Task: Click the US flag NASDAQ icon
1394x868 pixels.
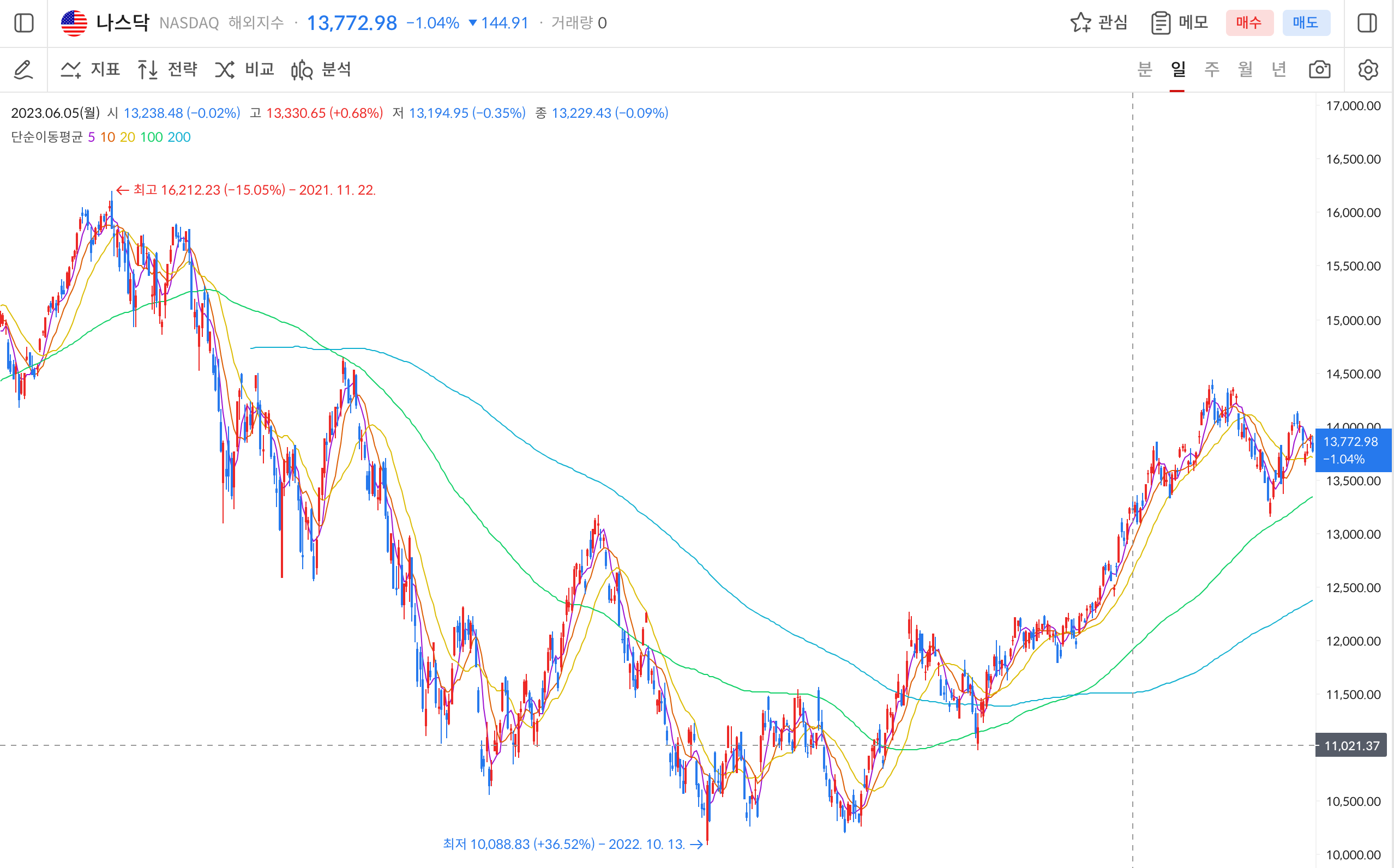Action: tap(74, 23)
